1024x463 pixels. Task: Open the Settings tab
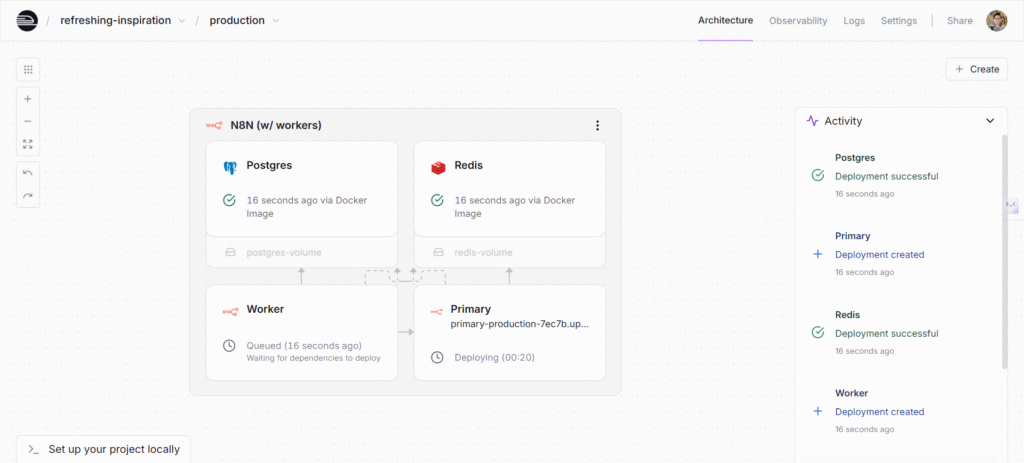click(x=899, y=21)
